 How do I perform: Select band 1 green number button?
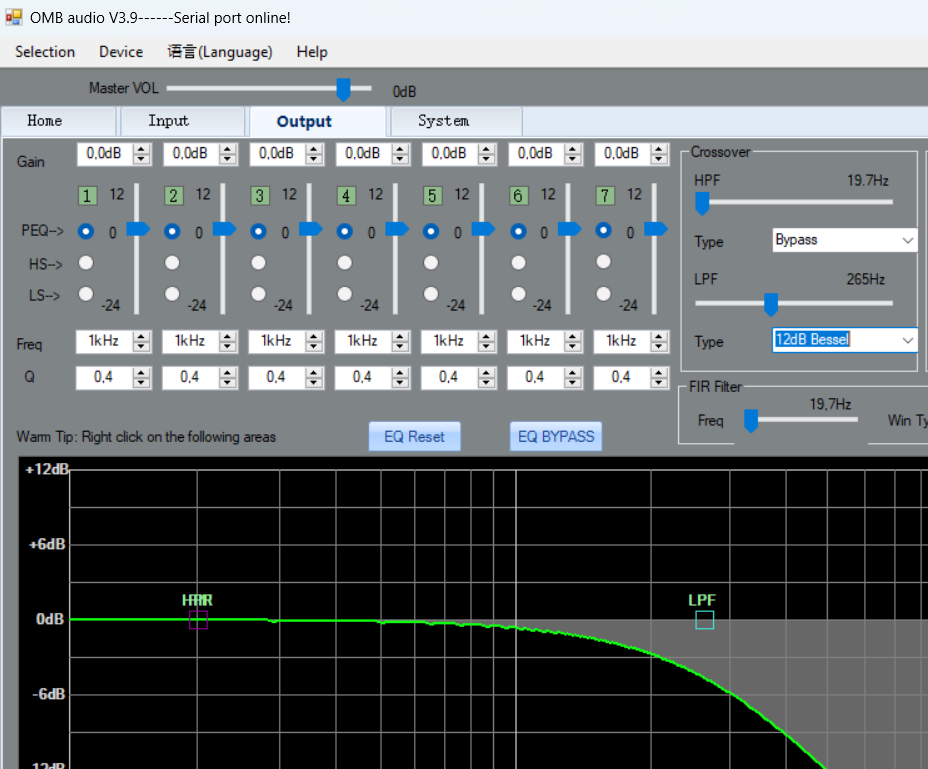[x=87, y=196]
